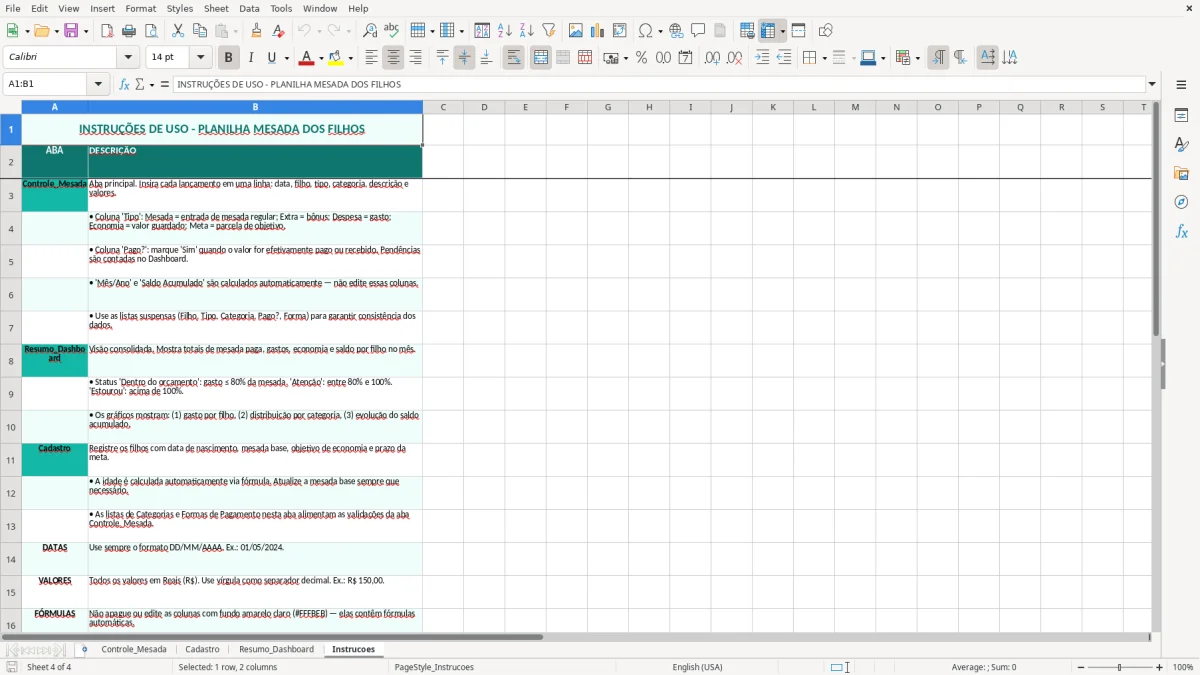
Task: Toggle Merge and Center Cells button
Action: pos(541,58)
